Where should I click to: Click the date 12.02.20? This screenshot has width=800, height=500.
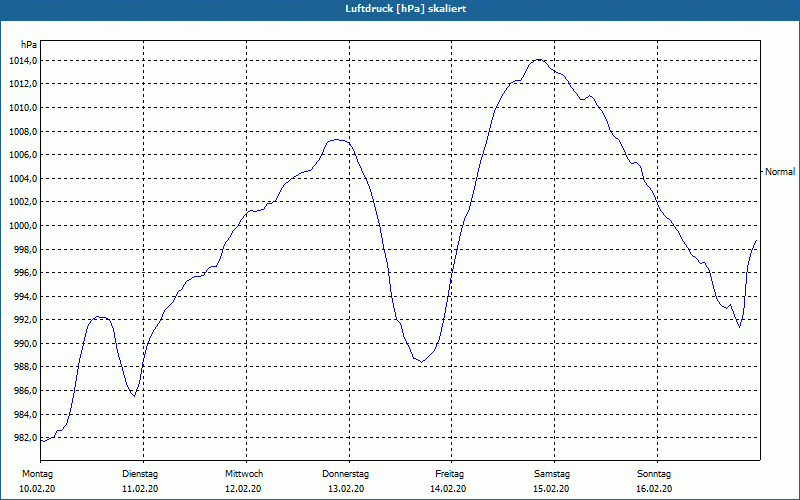coord(243,489)
